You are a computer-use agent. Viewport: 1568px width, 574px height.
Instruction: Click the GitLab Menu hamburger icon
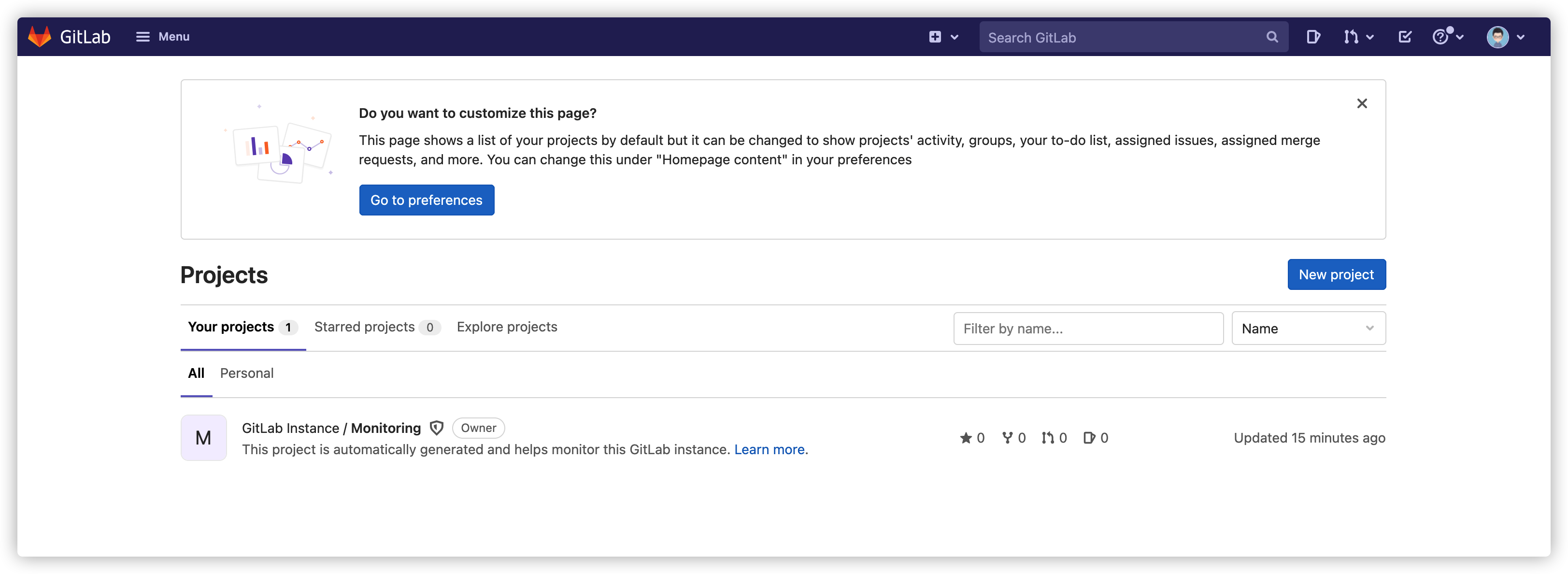[x=142, y=36]
